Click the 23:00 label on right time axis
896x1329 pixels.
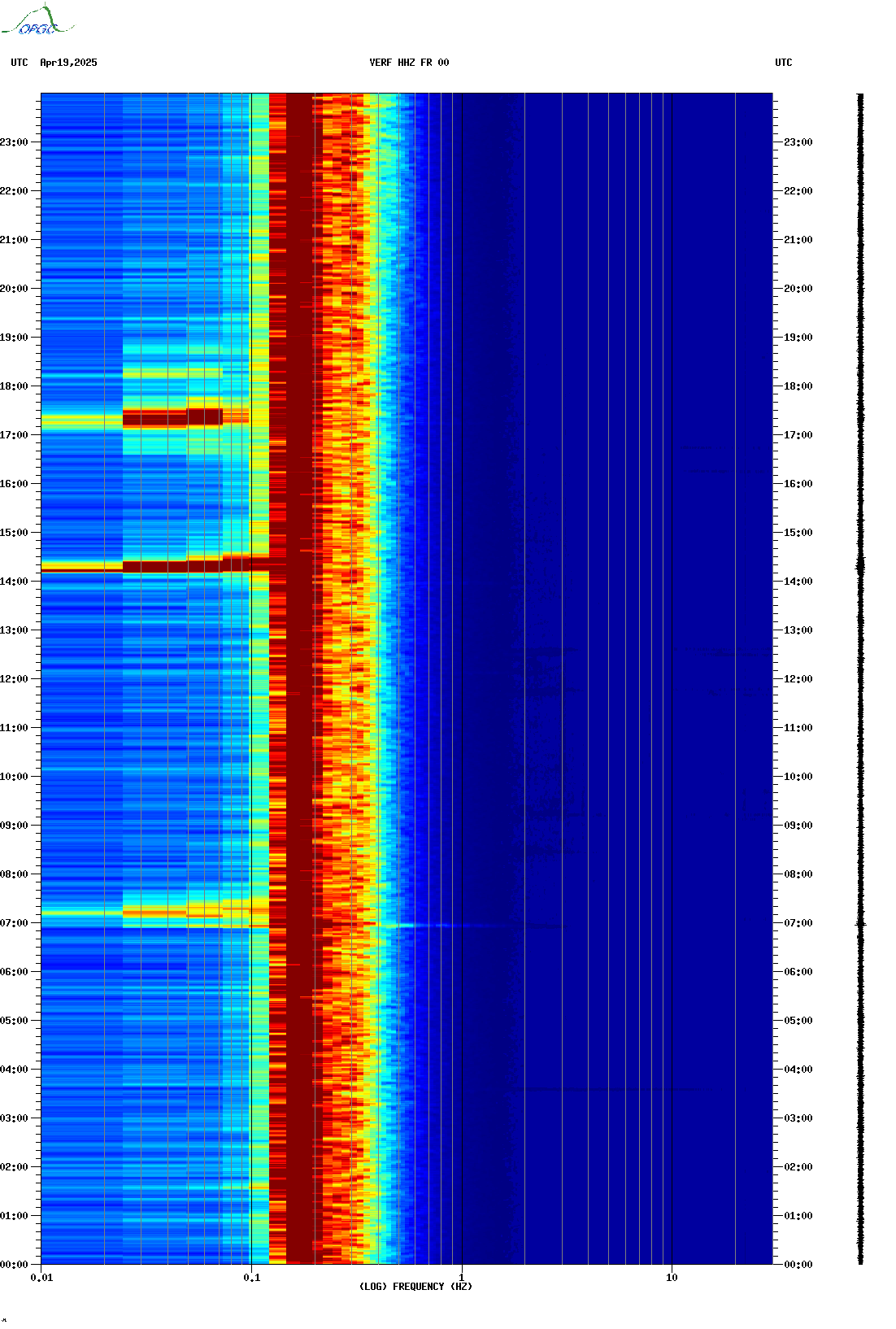(x=798, y=142)
